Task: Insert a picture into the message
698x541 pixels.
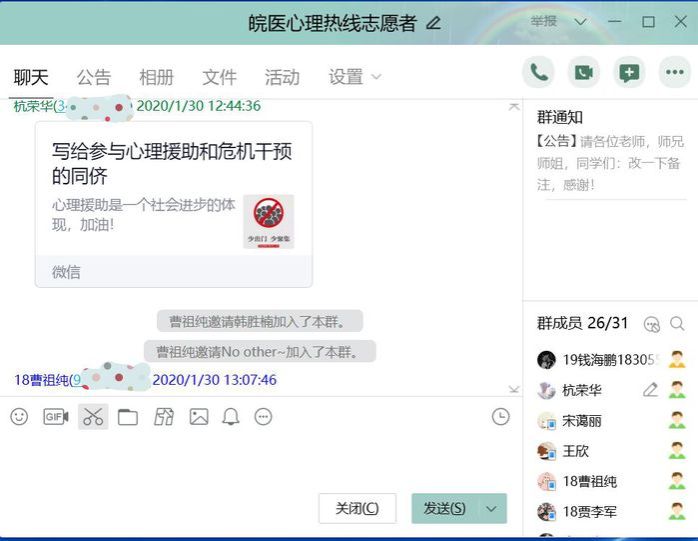Action: [x=199, y=417]
